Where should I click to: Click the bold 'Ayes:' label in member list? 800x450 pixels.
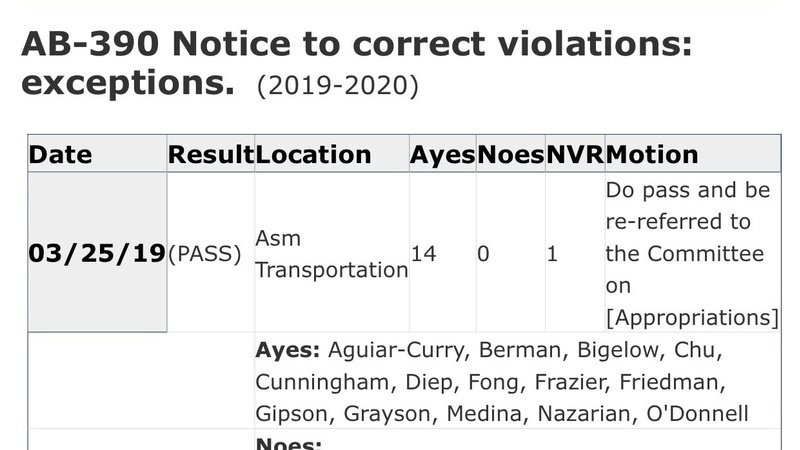coord(287,352)
